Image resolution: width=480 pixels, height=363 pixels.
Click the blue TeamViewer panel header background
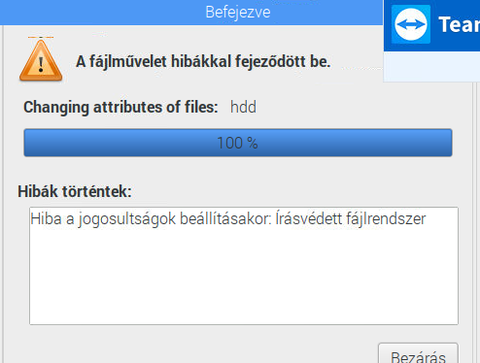[x=434, y=47]
